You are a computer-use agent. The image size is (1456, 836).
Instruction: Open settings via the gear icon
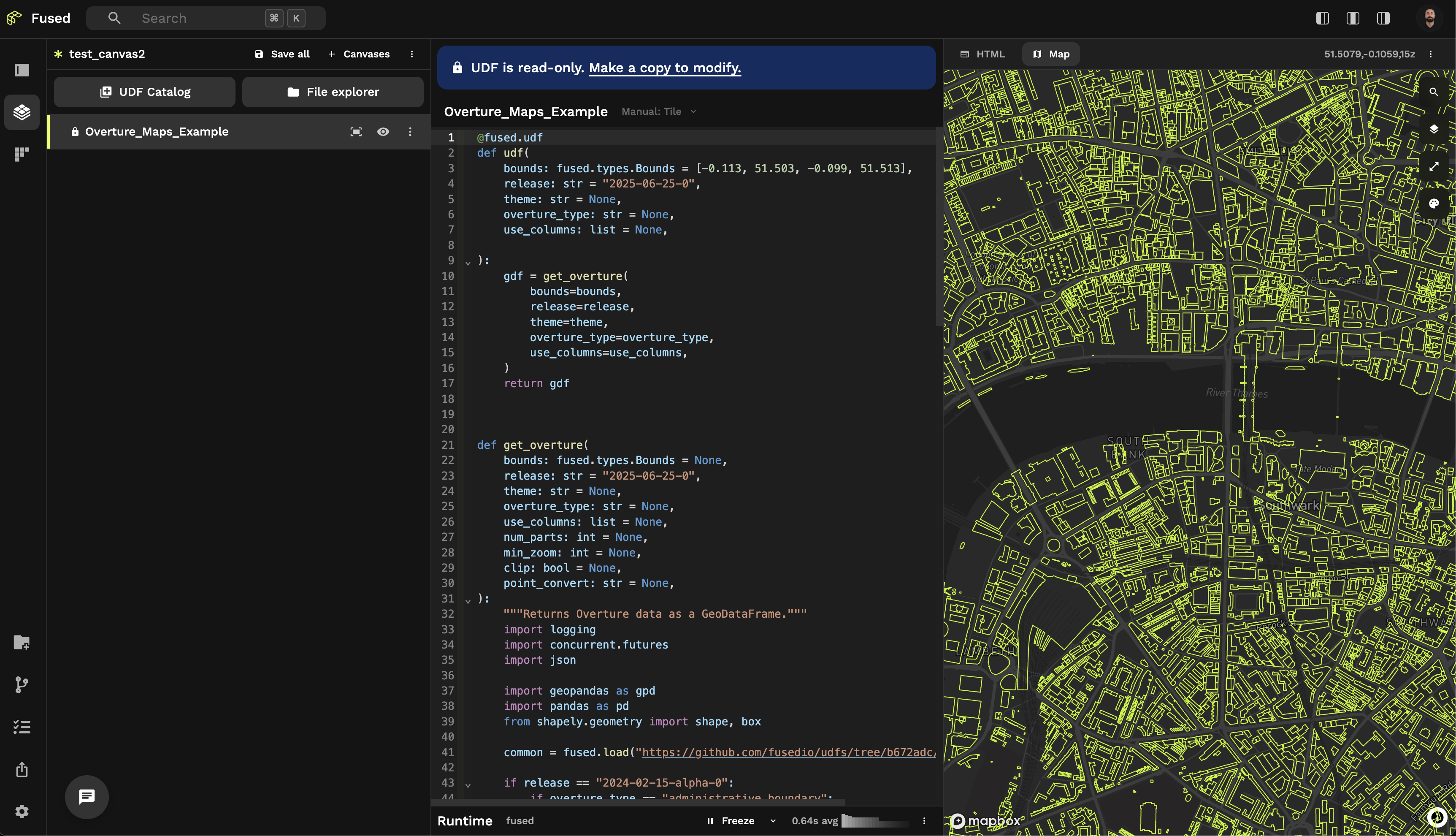[22, 812]
